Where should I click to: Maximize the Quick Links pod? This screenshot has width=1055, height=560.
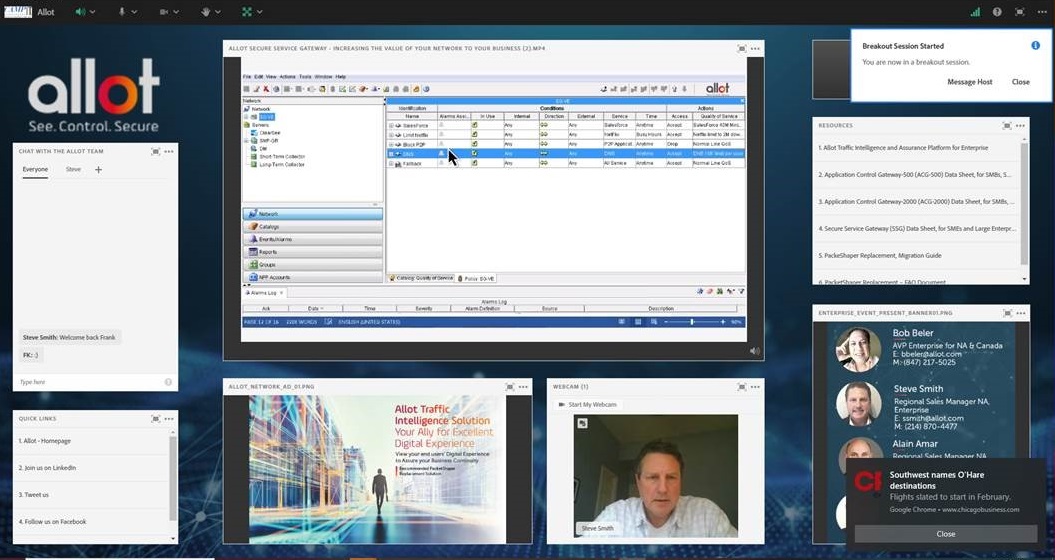click(155, 419)
